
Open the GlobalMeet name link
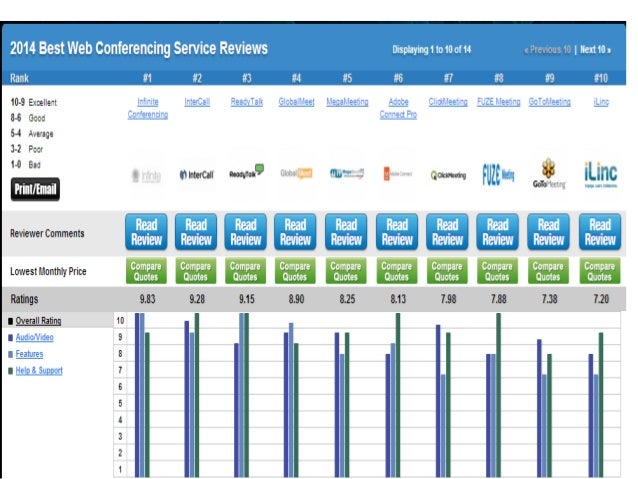[x=296, y=102]
